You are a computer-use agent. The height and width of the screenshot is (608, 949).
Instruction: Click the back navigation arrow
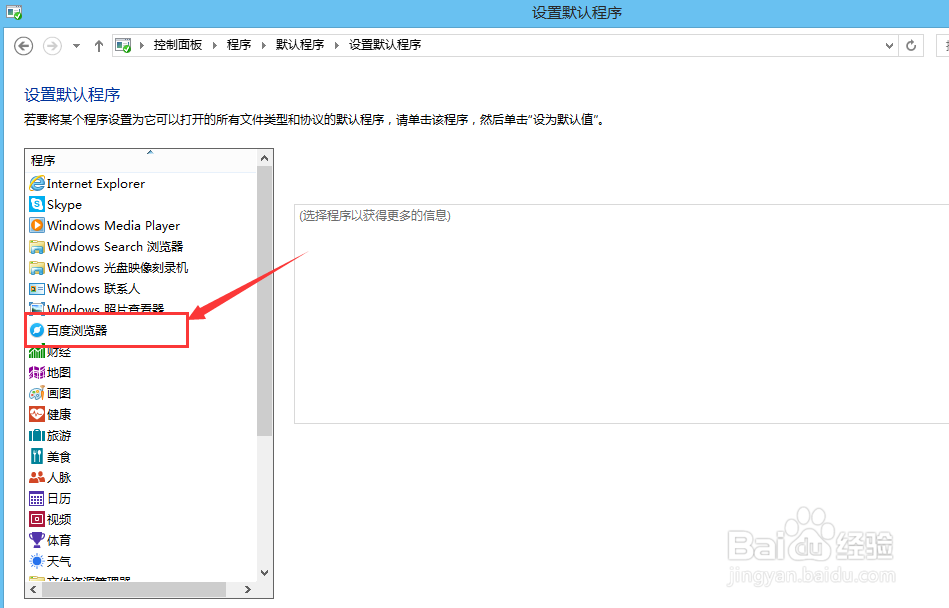coord(22,45)
